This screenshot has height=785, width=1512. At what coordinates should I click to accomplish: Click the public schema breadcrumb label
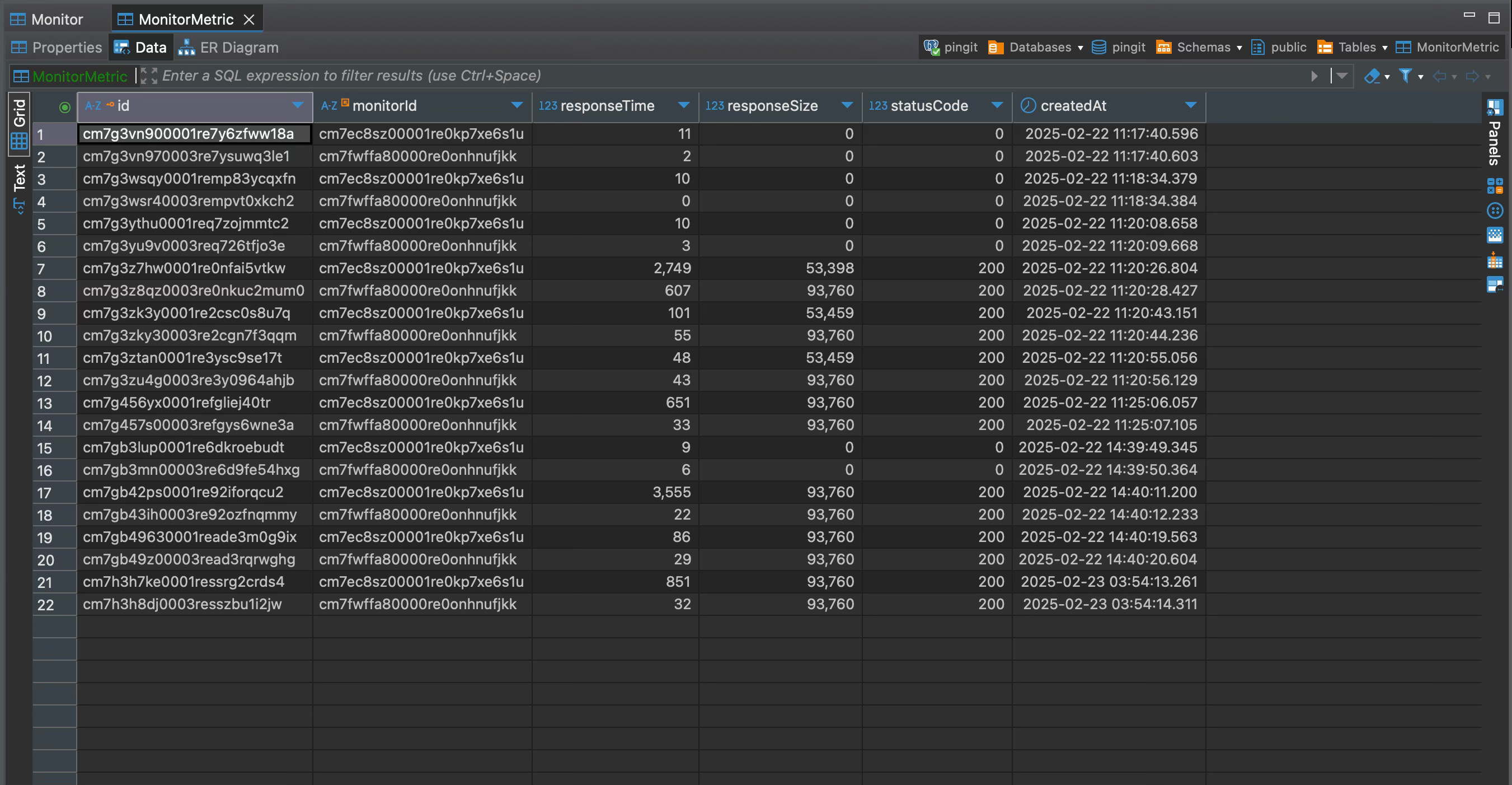1288,48
